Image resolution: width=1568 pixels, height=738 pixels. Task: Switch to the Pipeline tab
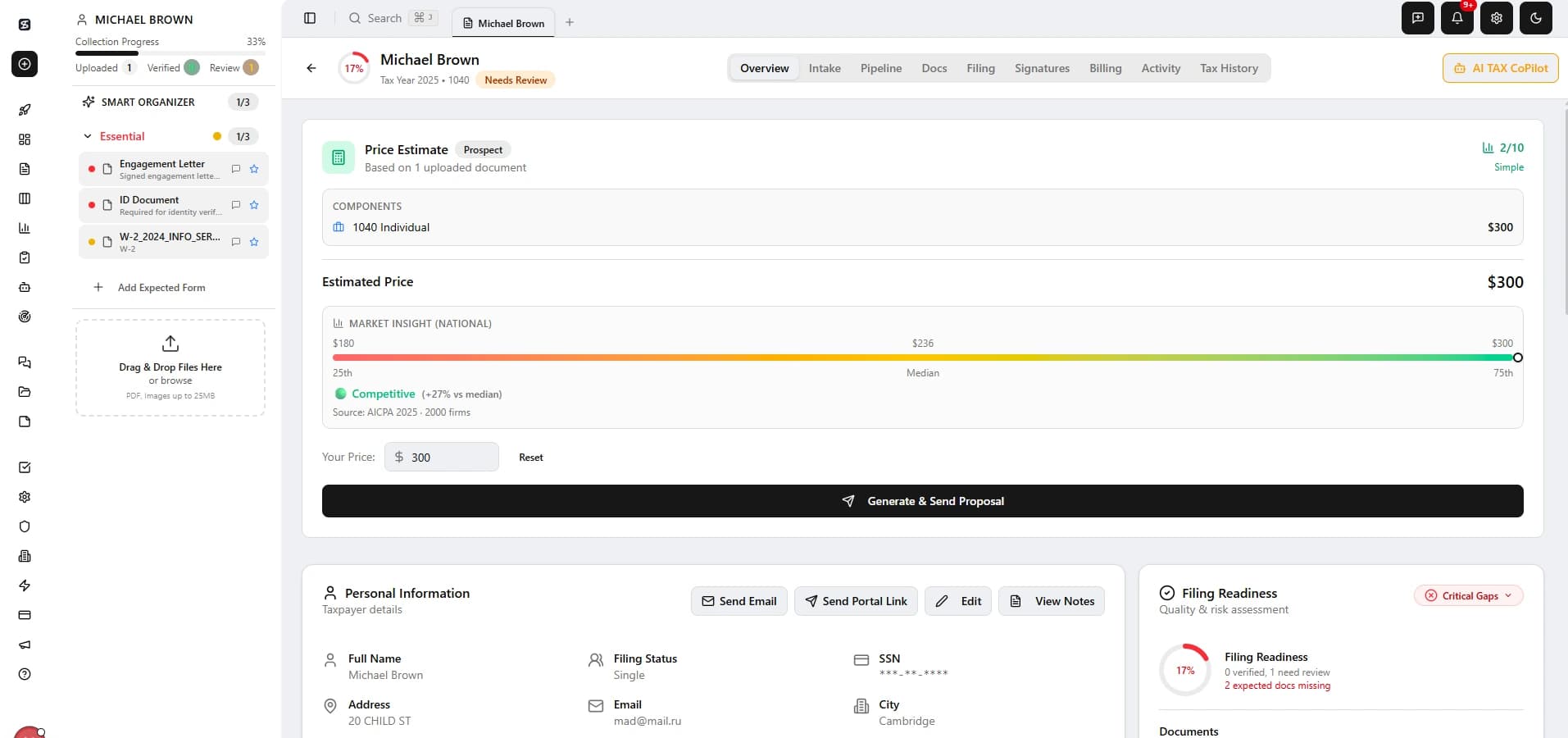[881, 68]
